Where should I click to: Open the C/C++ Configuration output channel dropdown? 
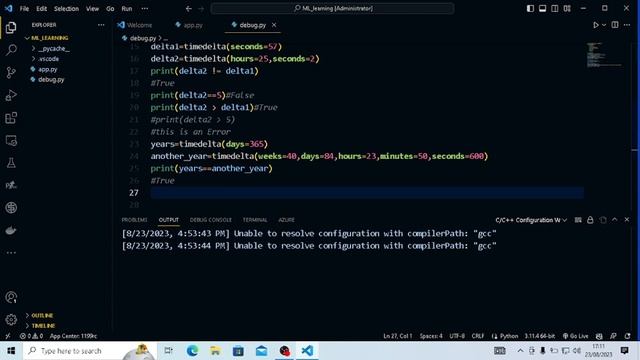[531, 220]
